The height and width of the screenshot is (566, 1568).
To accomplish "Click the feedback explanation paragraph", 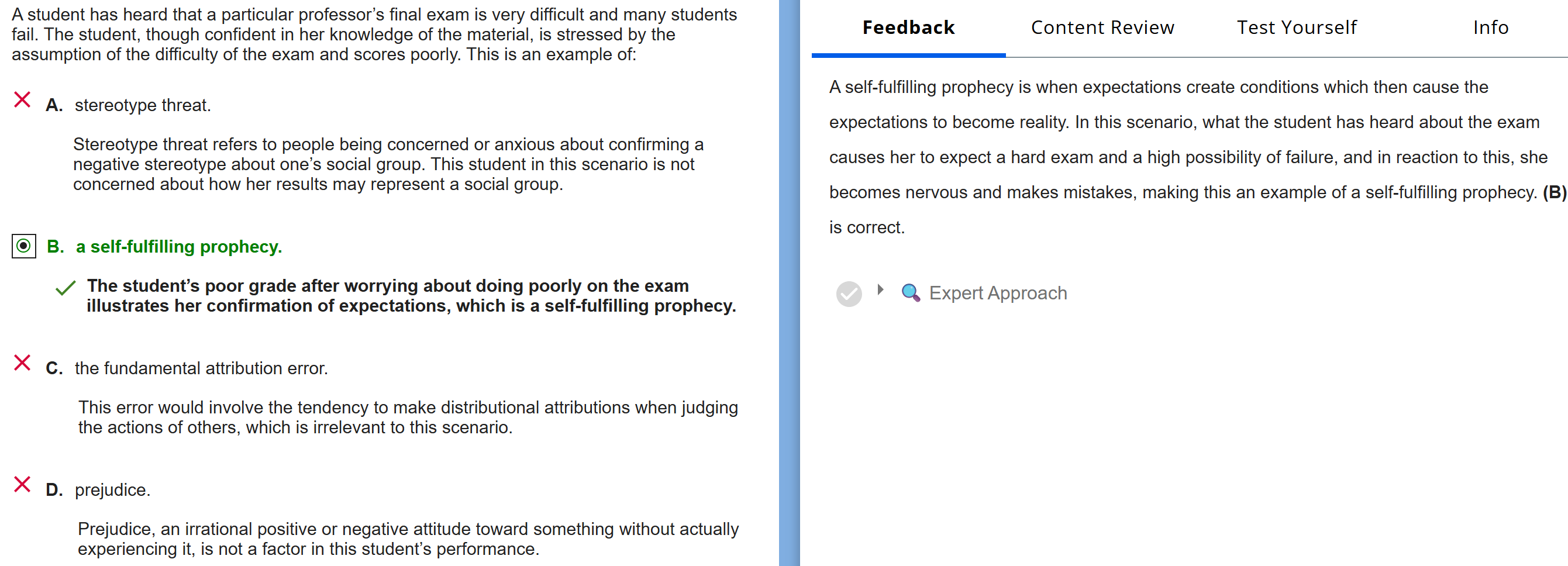I will click(1187, 157).
